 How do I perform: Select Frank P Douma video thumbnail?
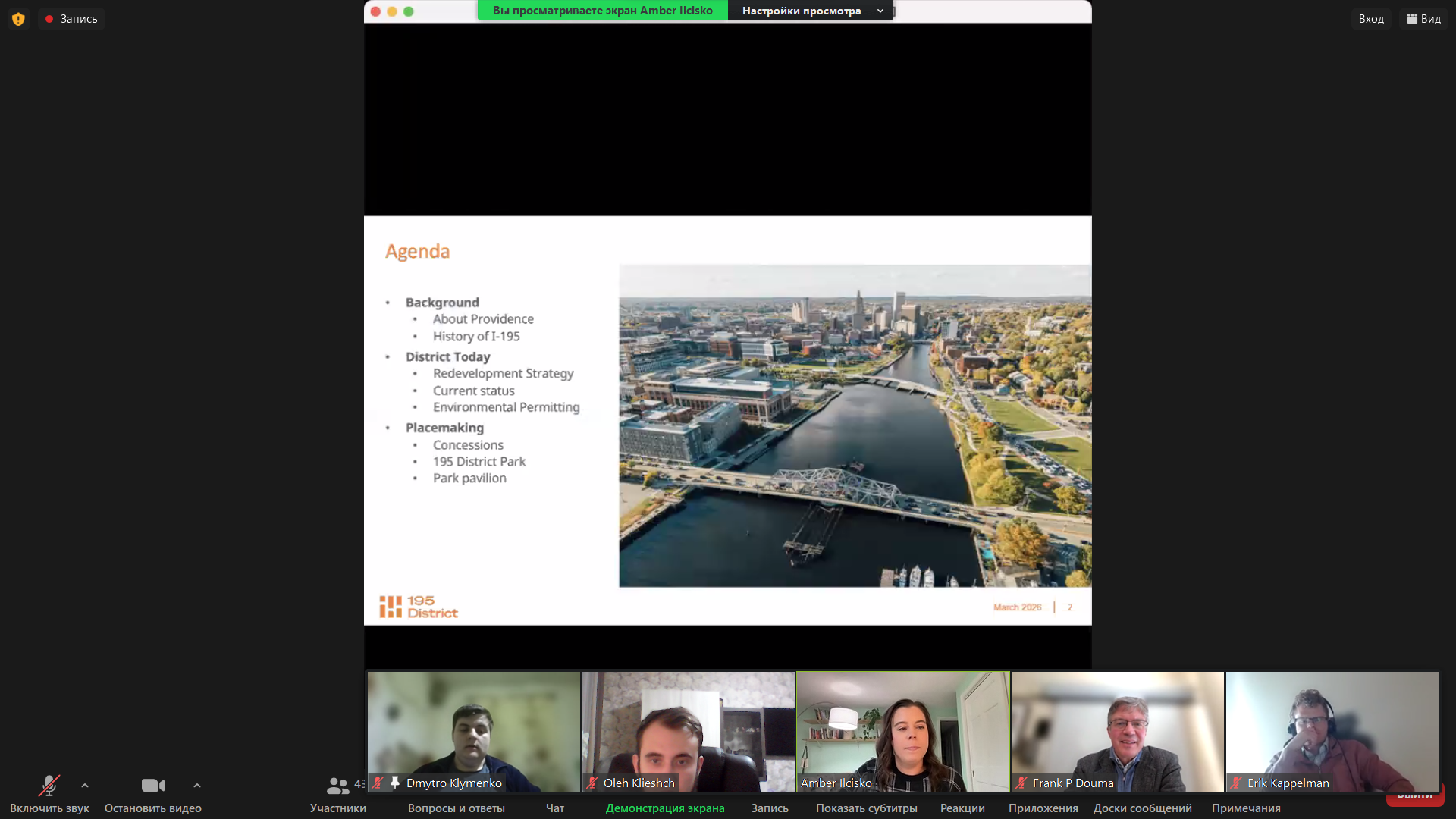(1117, 728)
